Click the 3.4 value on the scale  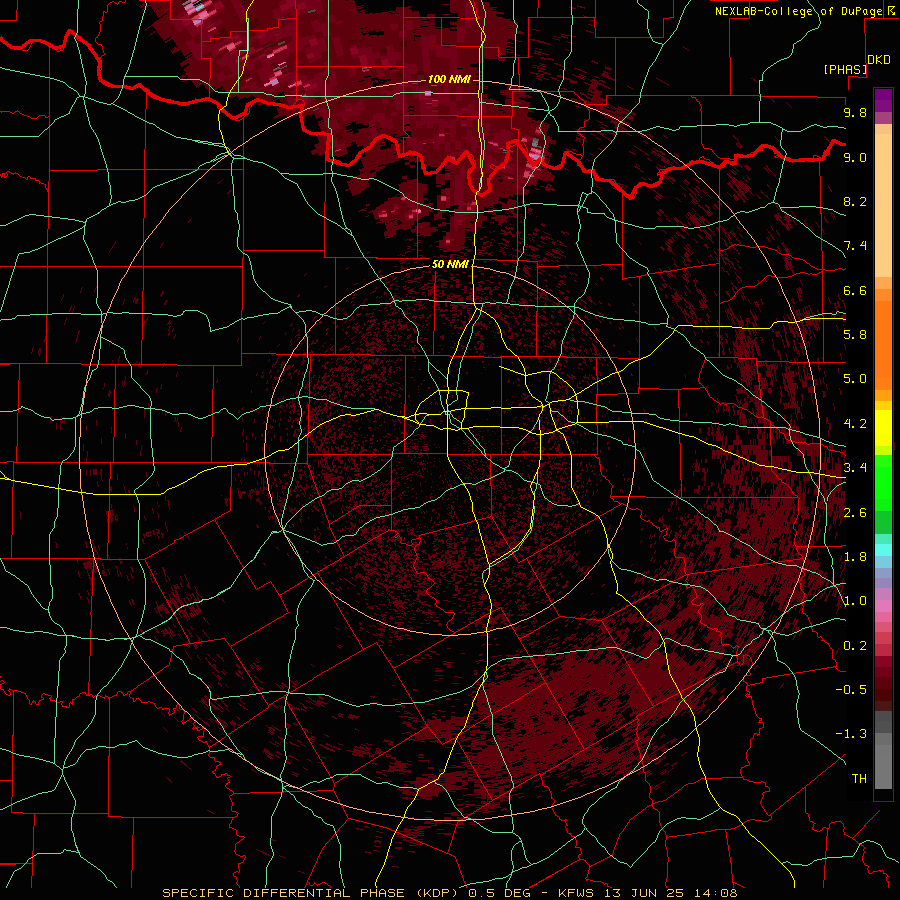click(855, 468)
